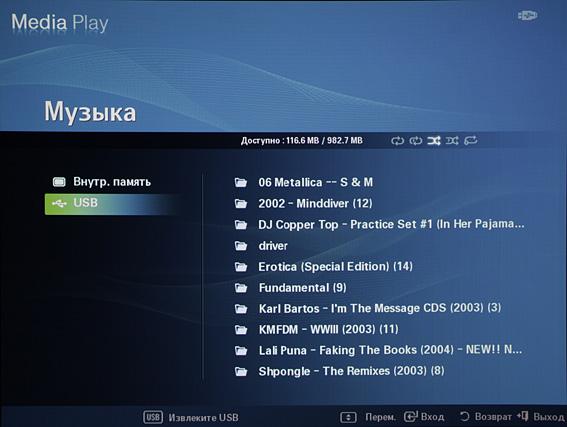Click folder icon for Erotica (Special Edition)

241,267
